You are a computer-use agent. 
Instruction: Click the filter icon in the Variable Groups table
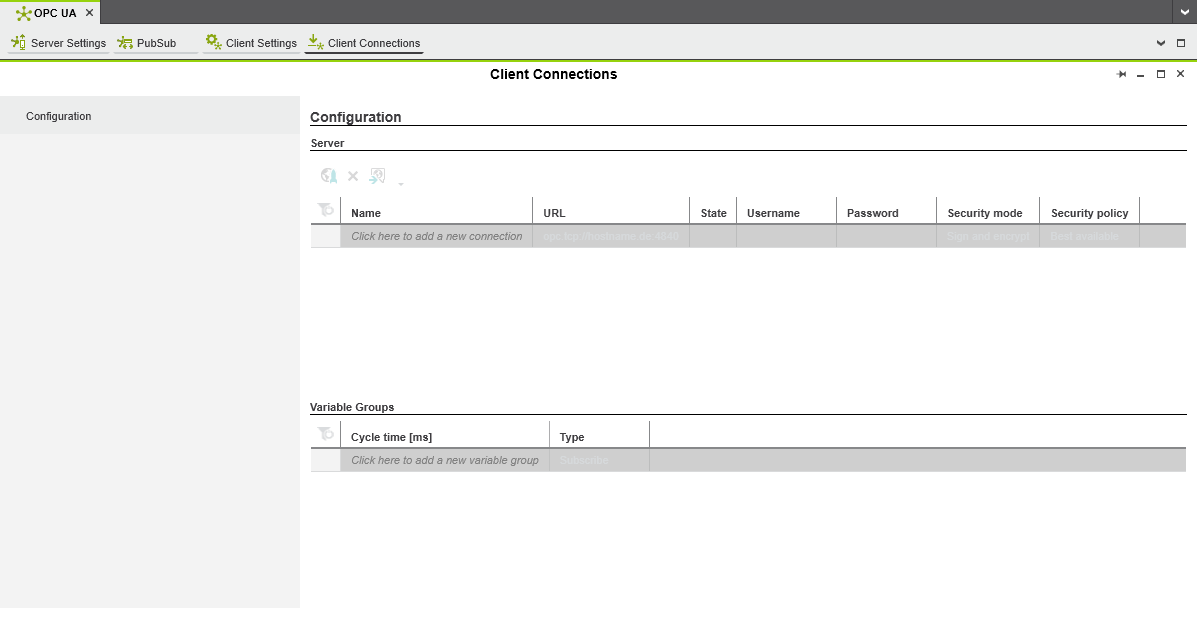point(326,433)
